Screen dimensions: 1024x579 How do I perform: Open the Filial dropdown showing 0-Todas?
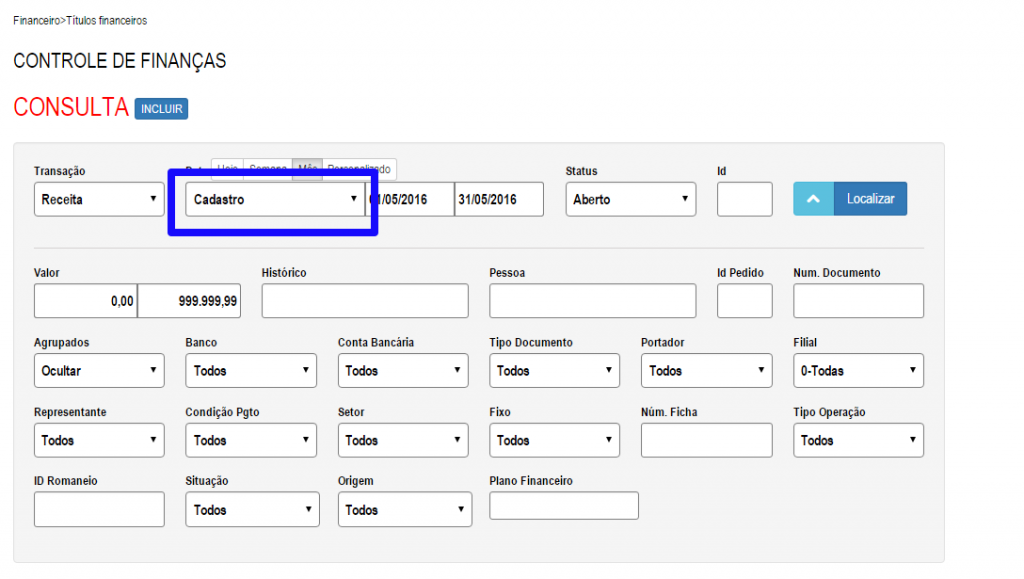[x=858, y=370]
